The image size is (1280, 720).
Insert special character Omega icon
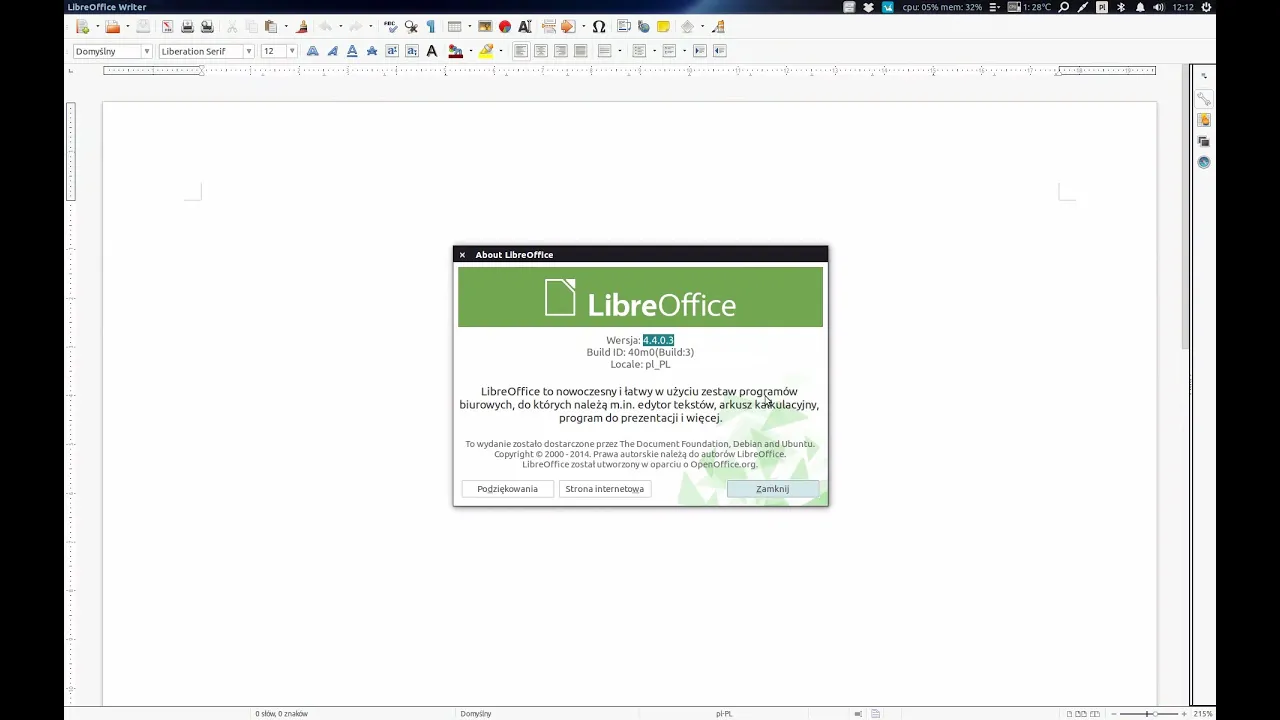click(x=599, y=27)
